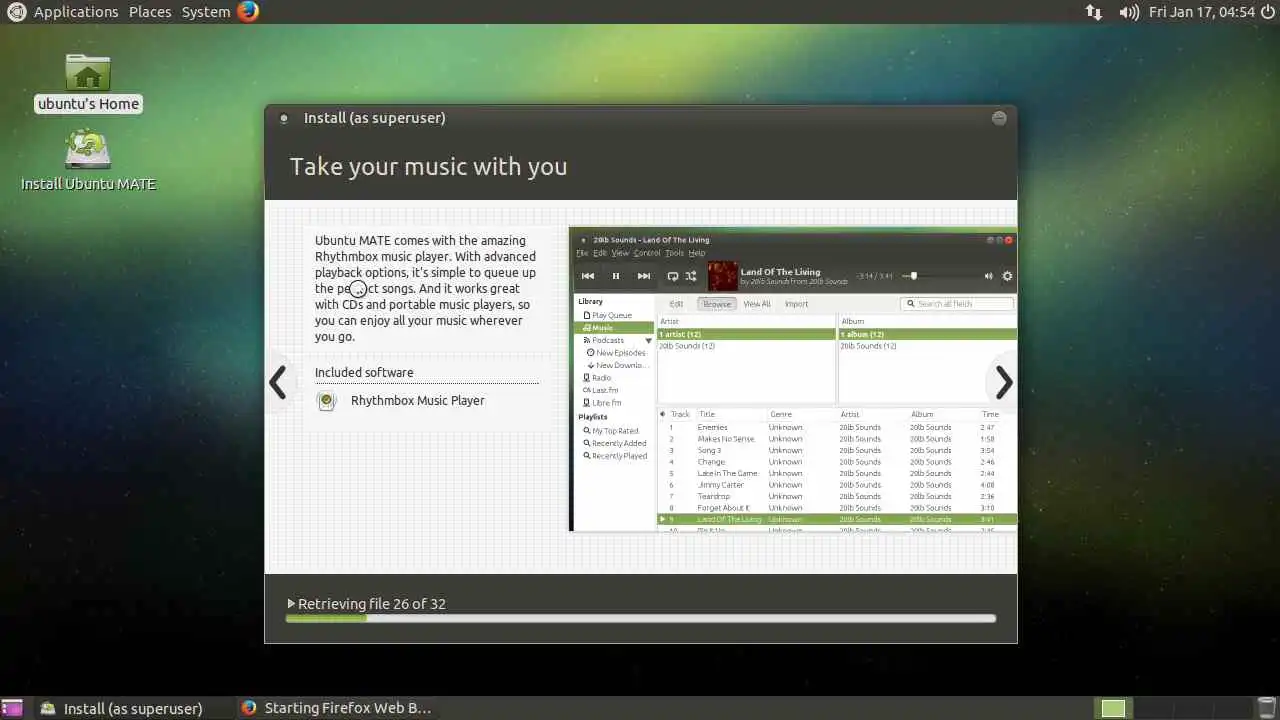
Task: Click the volume speaker icon in panel
Action: [1129, 12]
